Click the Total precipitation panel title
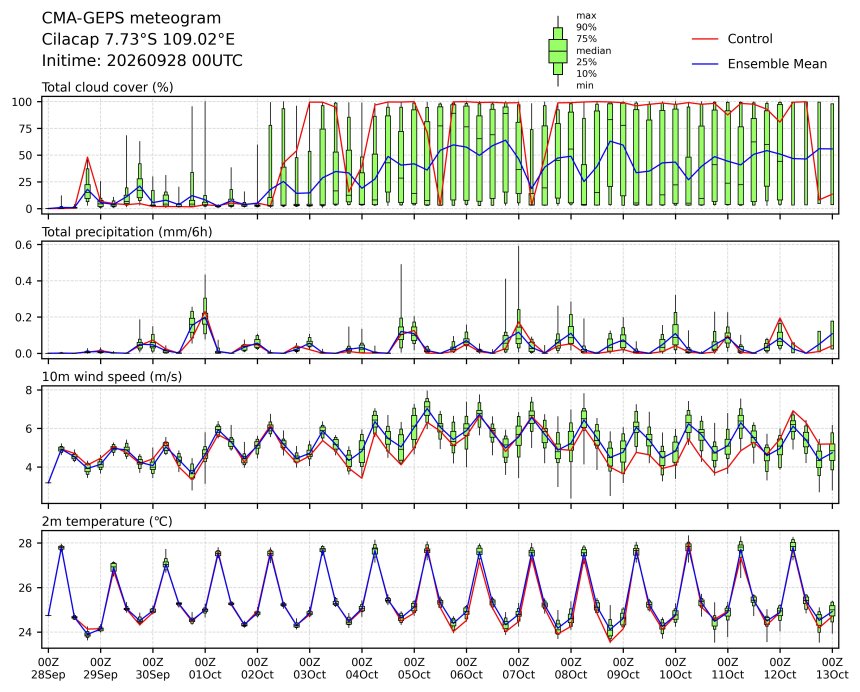 127,232
